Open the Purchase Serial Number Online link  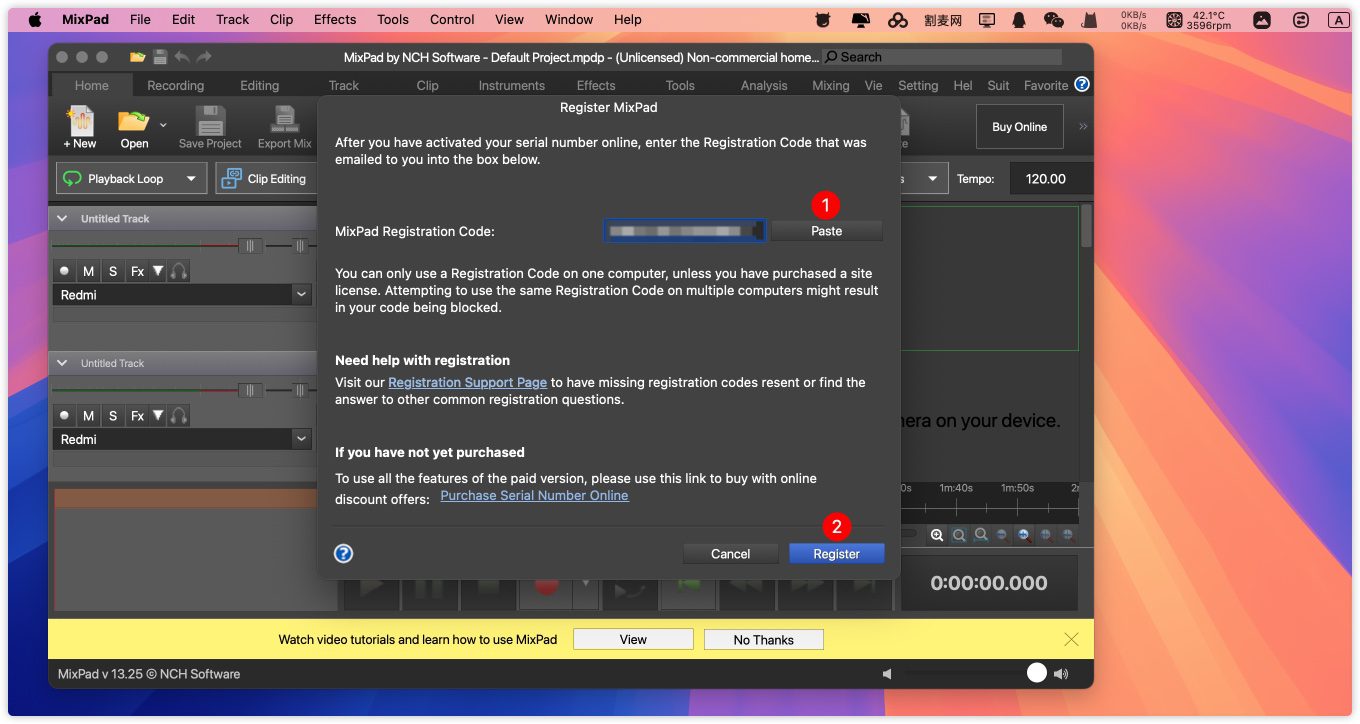coord(534,496)
